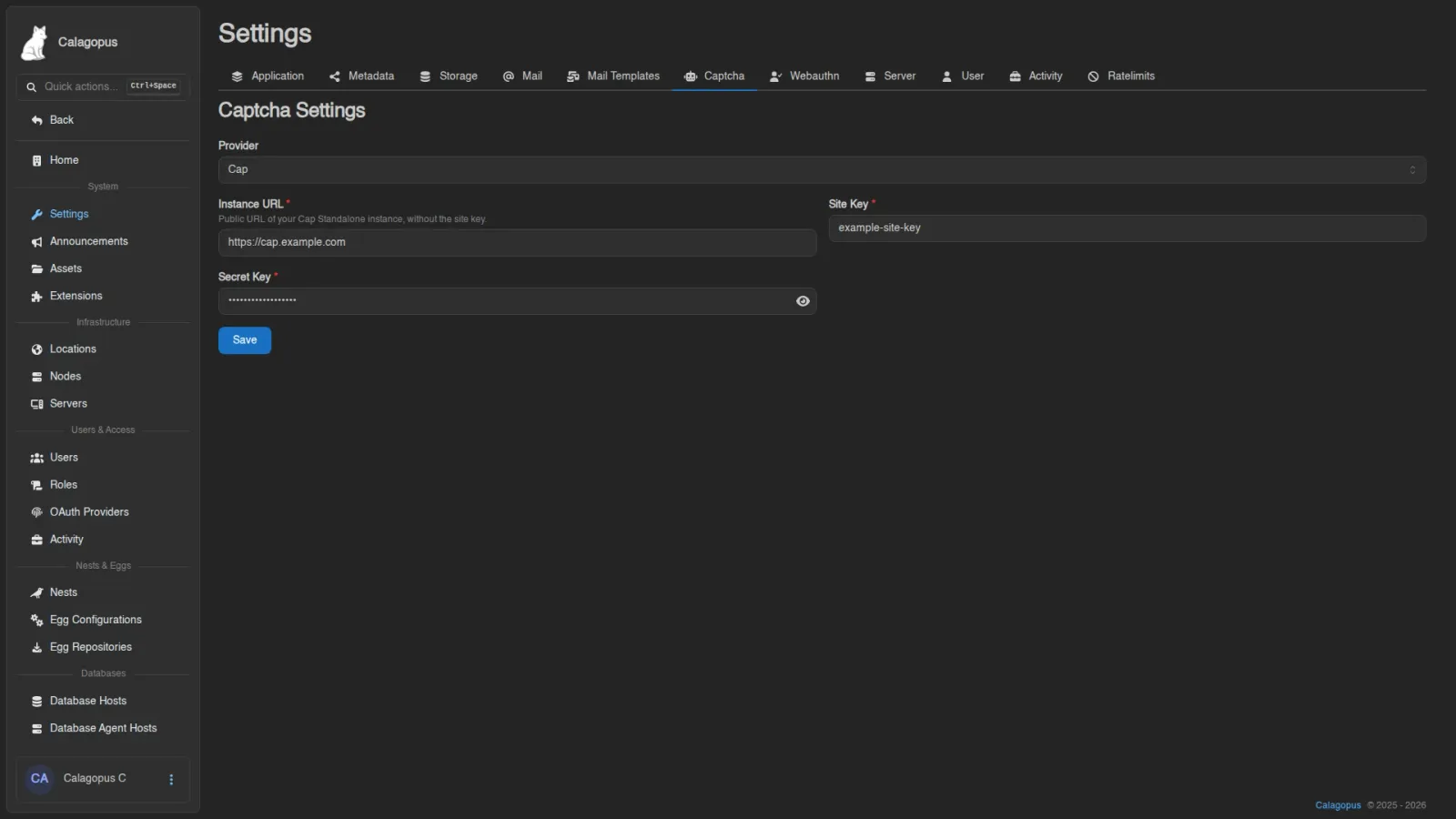This screenshot has height=819, width=1456.
Task: Click the Nodes server icon
Action: pyautogui.click(x=36, y=377)
